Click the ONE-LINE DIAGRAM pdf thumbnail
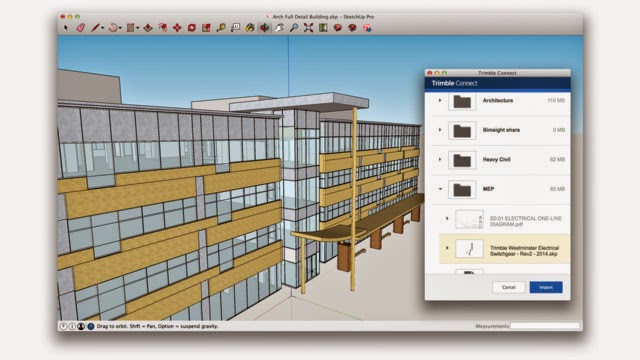This screenshot has height=360, width=640. 469,219
